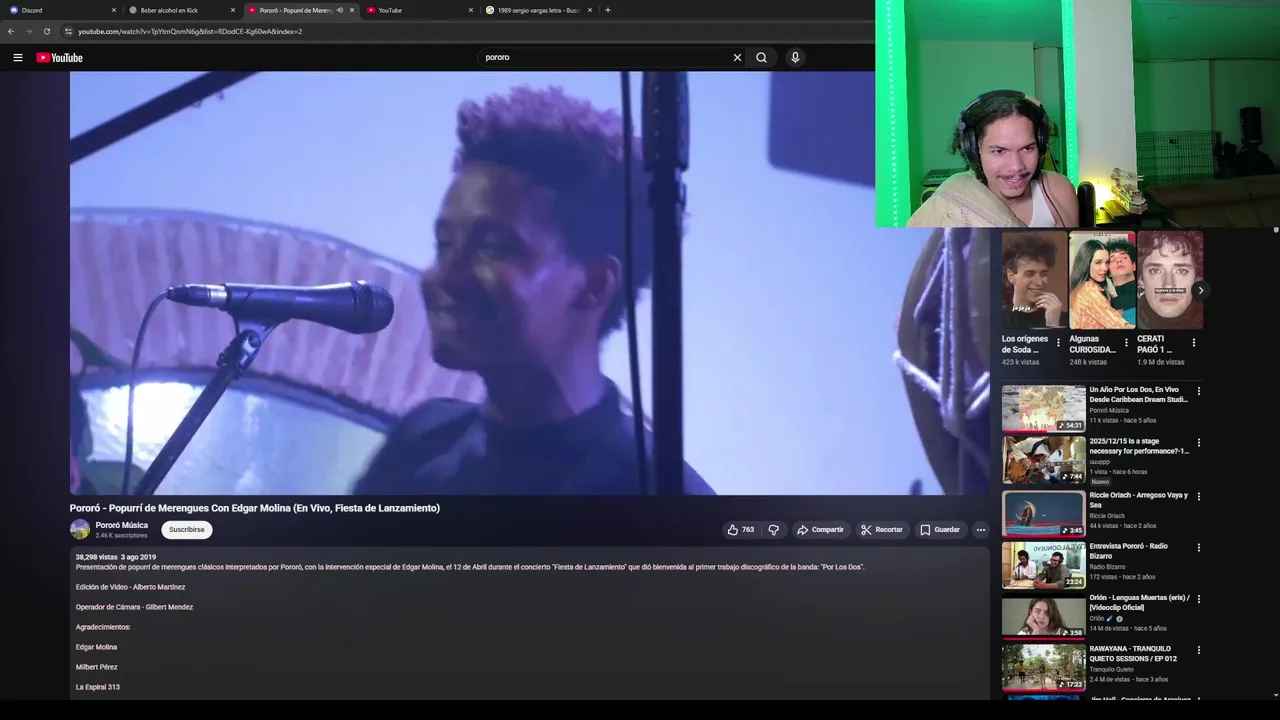
Task: Switch to Beber alcohol en Kick tab
Action: pyautogui.click(x=181, y=10)
